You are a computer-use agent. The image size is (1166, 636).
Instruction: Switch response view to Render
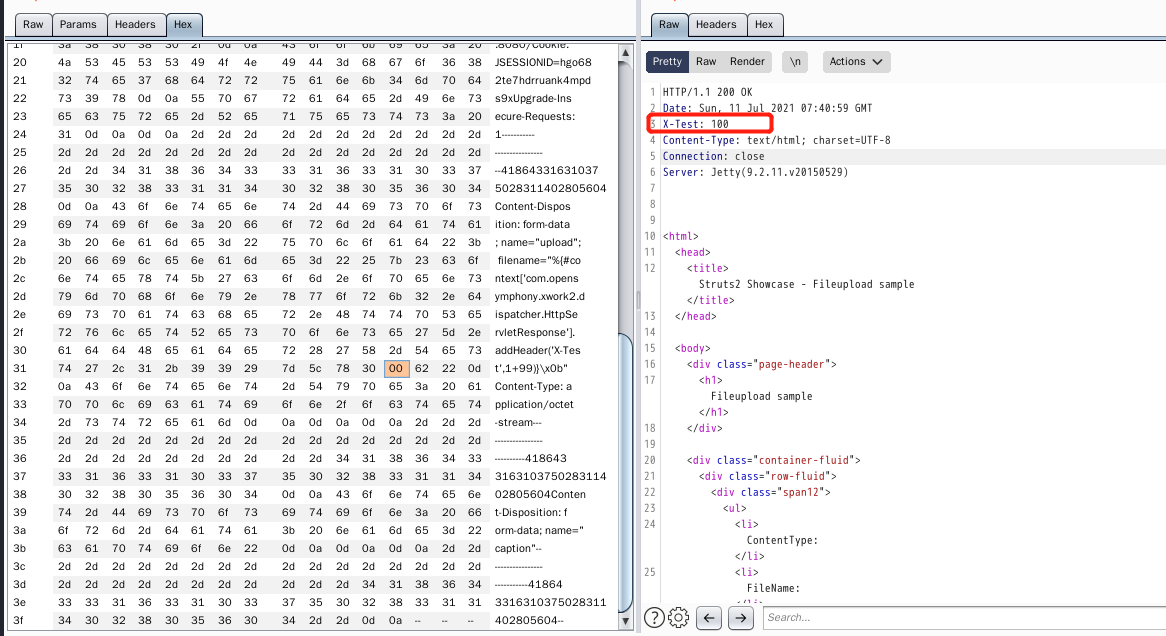747,61
